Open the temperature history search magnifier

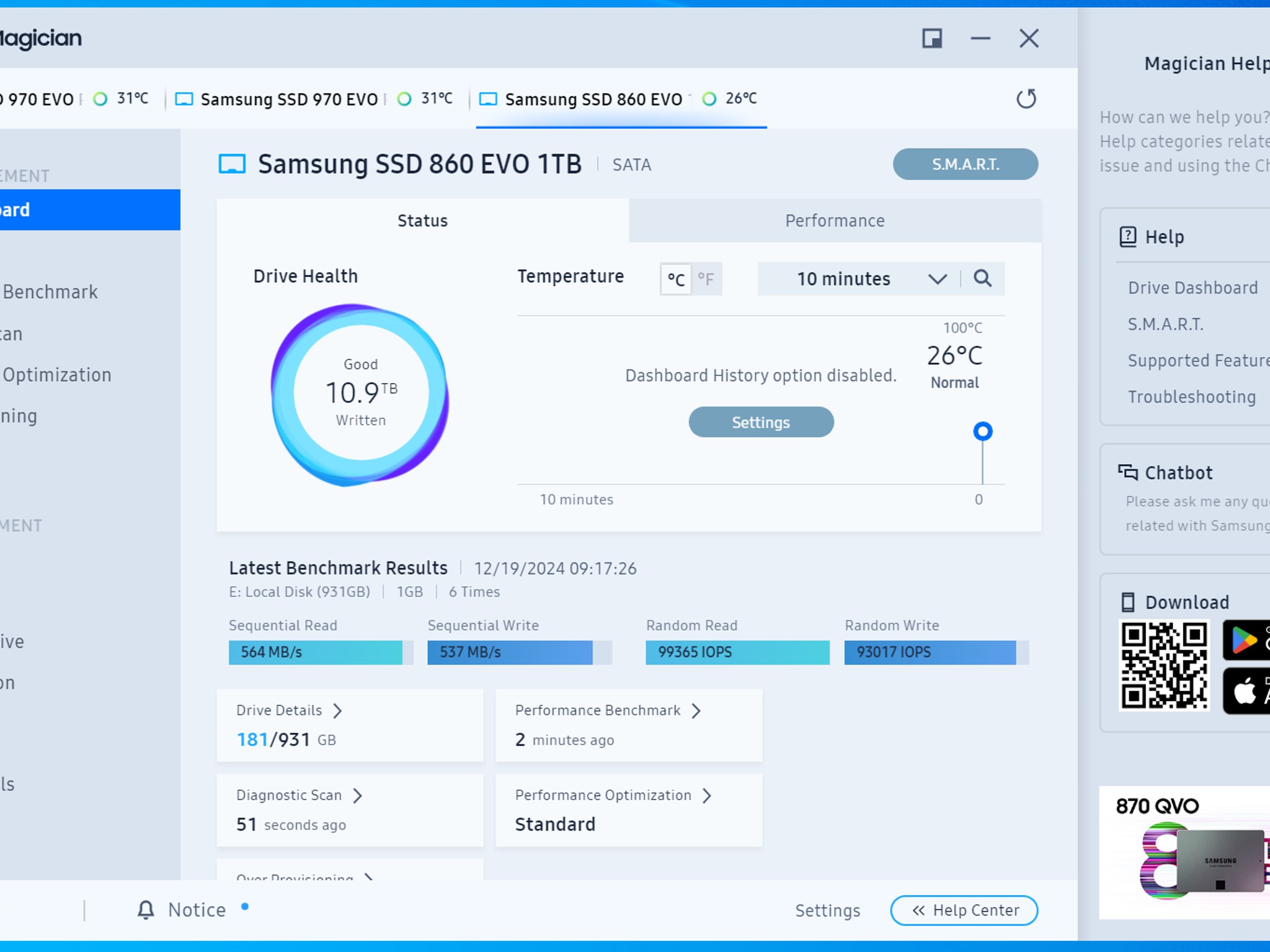click(983, 279)
